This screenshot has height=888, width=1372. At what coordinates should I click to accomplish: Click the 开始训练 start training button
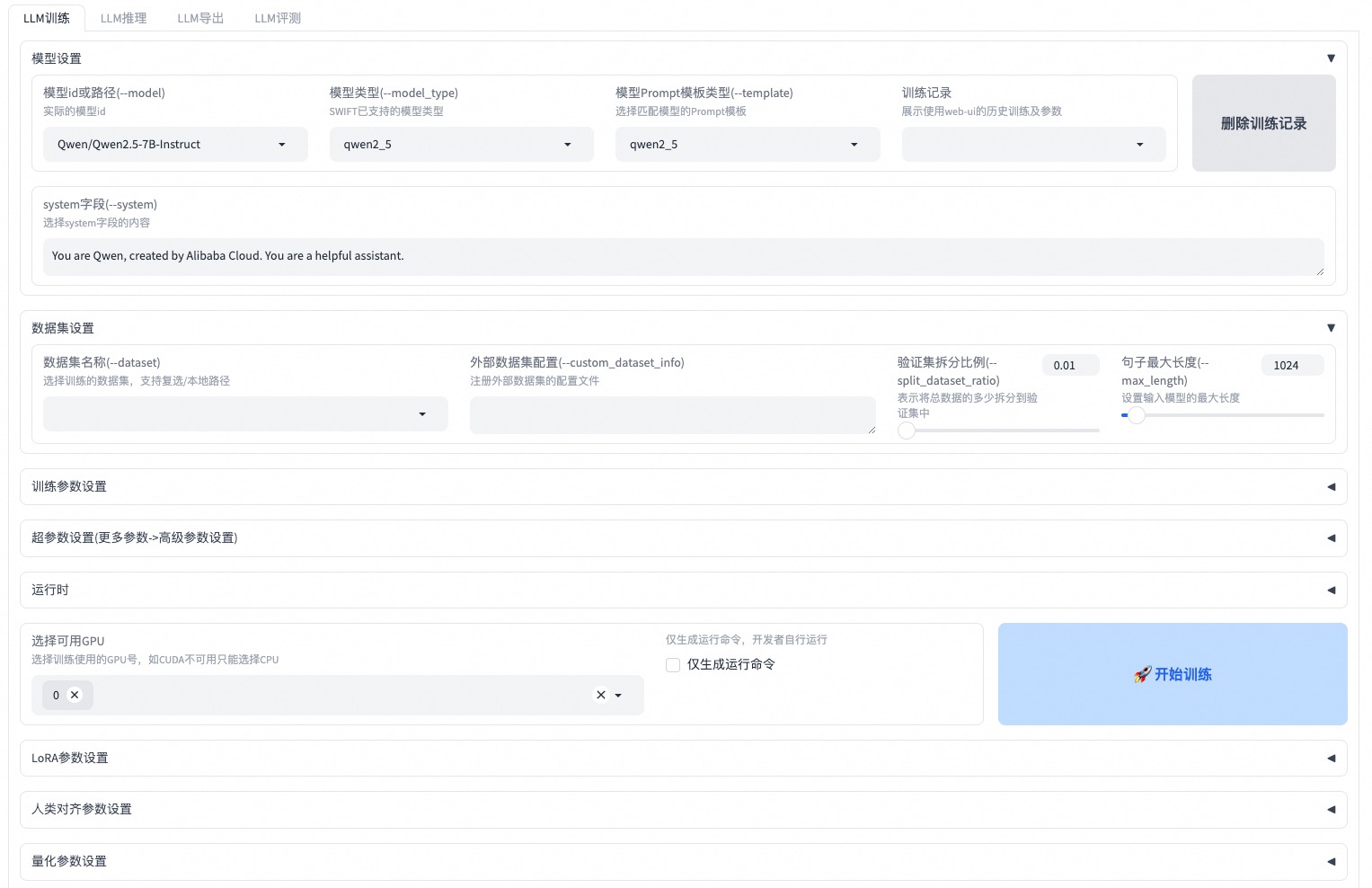1172,674
